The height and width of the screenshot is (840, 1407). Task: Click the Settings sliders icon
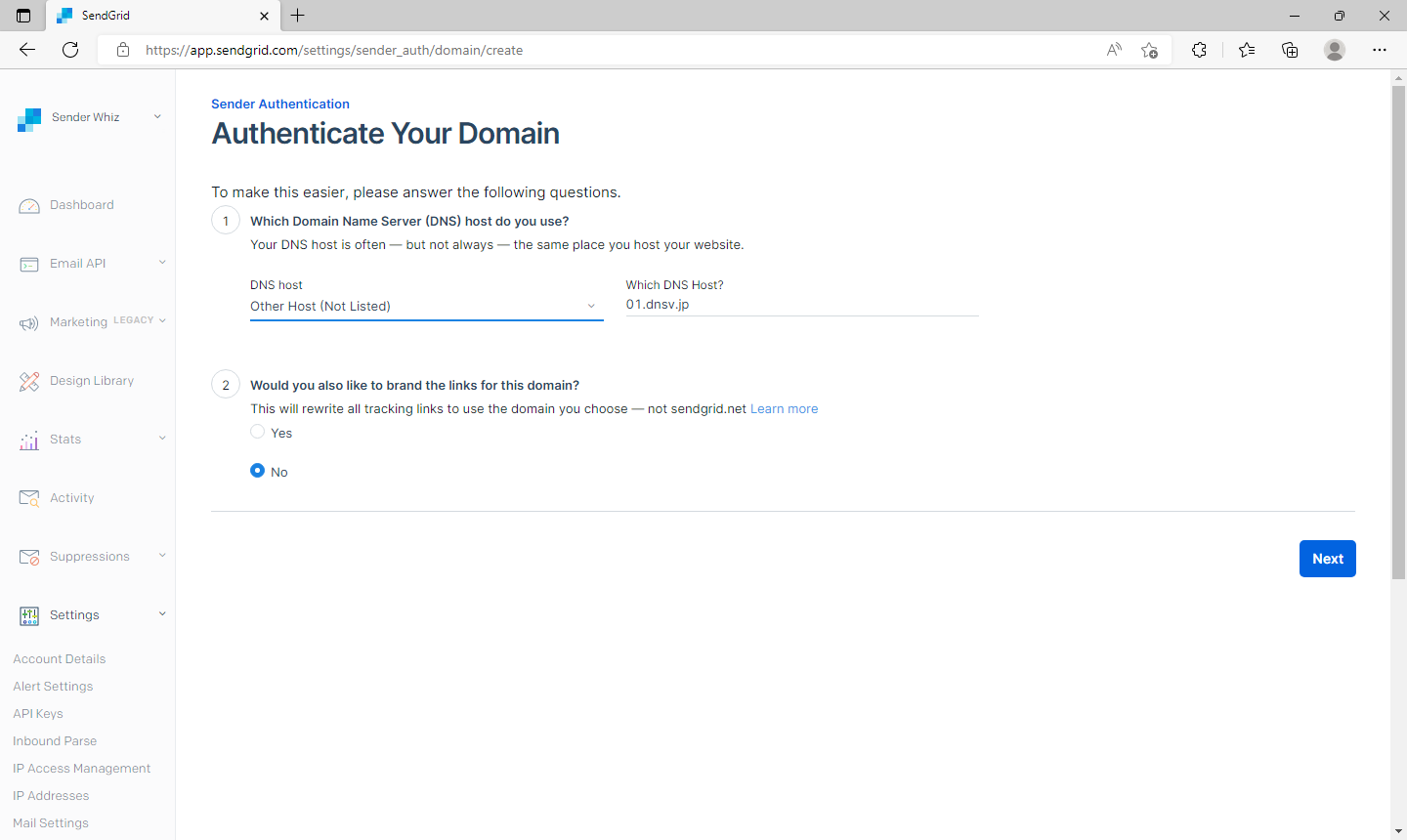coord(29,615)
